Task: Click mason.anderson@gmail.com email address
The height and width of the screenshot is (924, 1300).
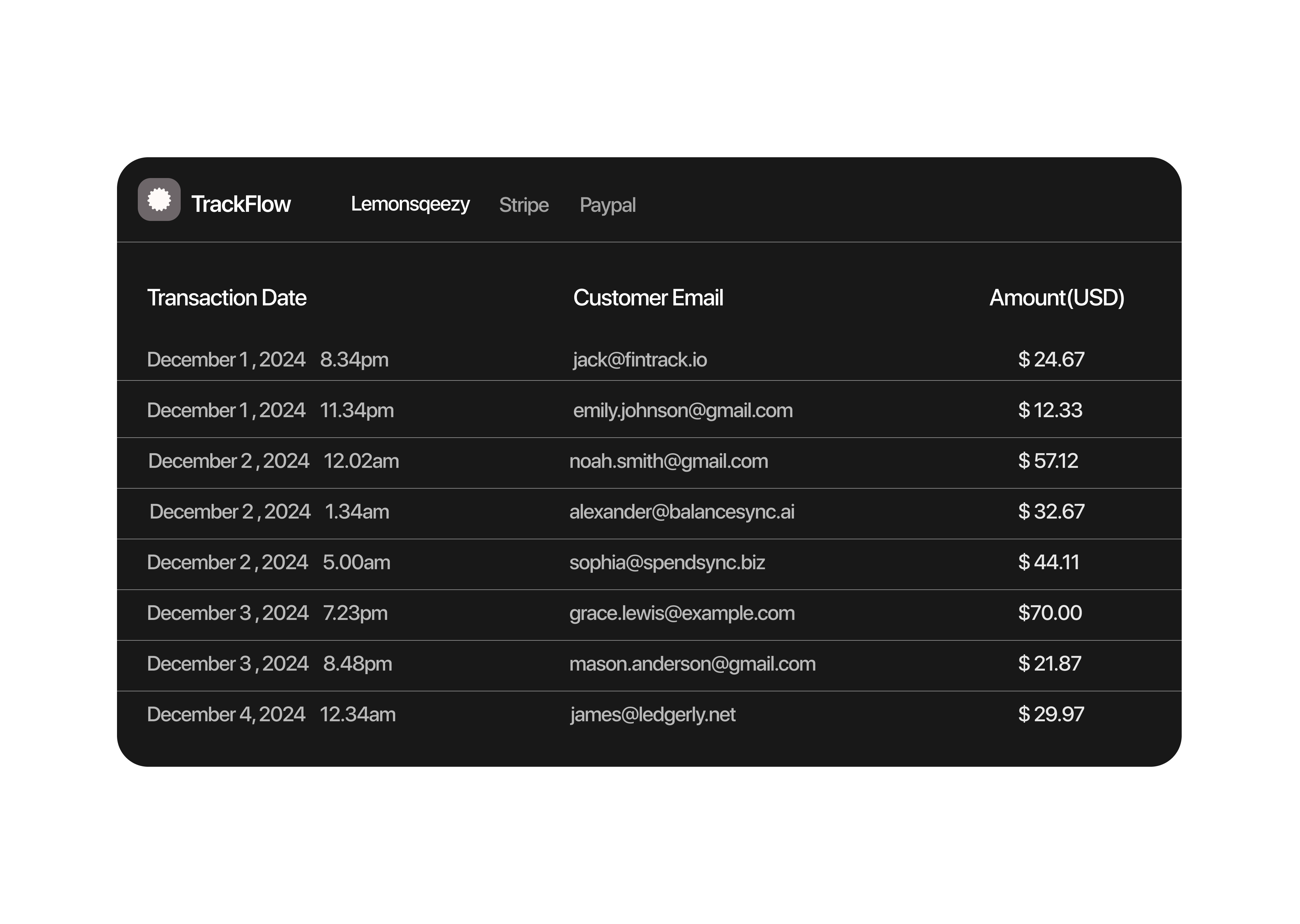Action: [x=693, y=664]
